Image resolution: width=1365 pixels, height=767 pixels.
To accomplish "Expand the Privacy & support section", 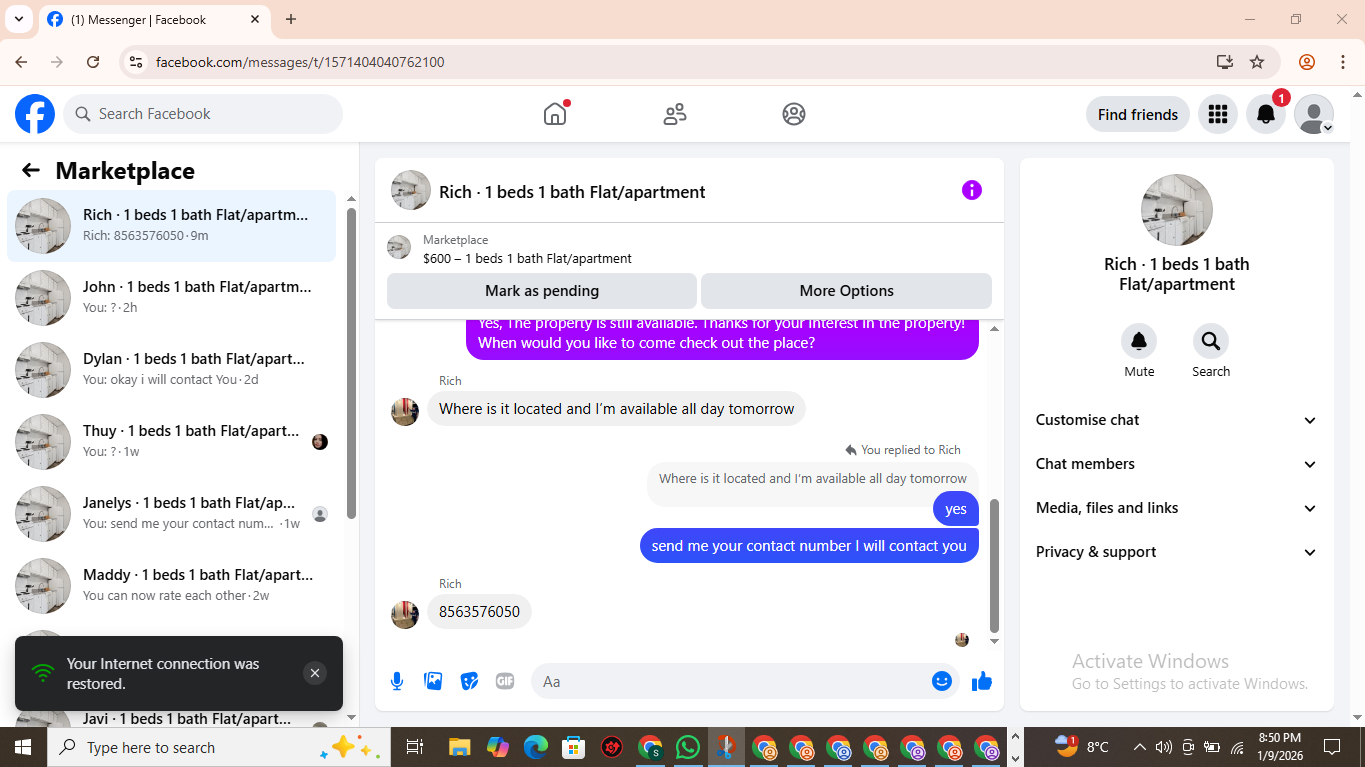I will 1177,552.
